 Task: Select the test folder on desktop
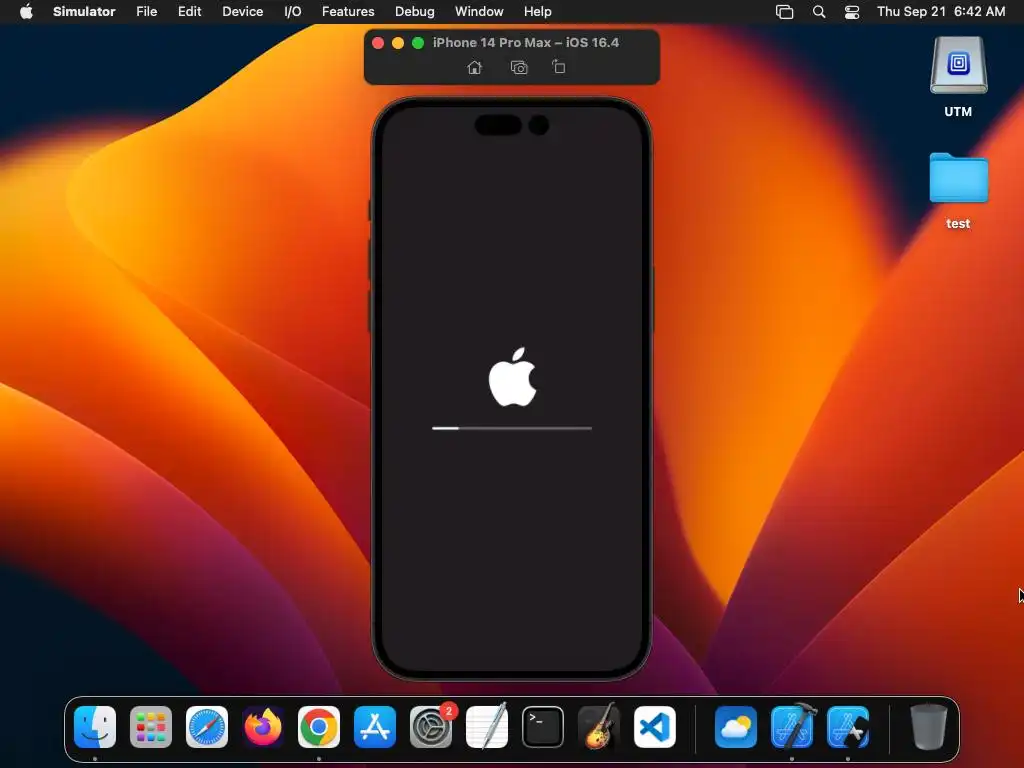958,191
